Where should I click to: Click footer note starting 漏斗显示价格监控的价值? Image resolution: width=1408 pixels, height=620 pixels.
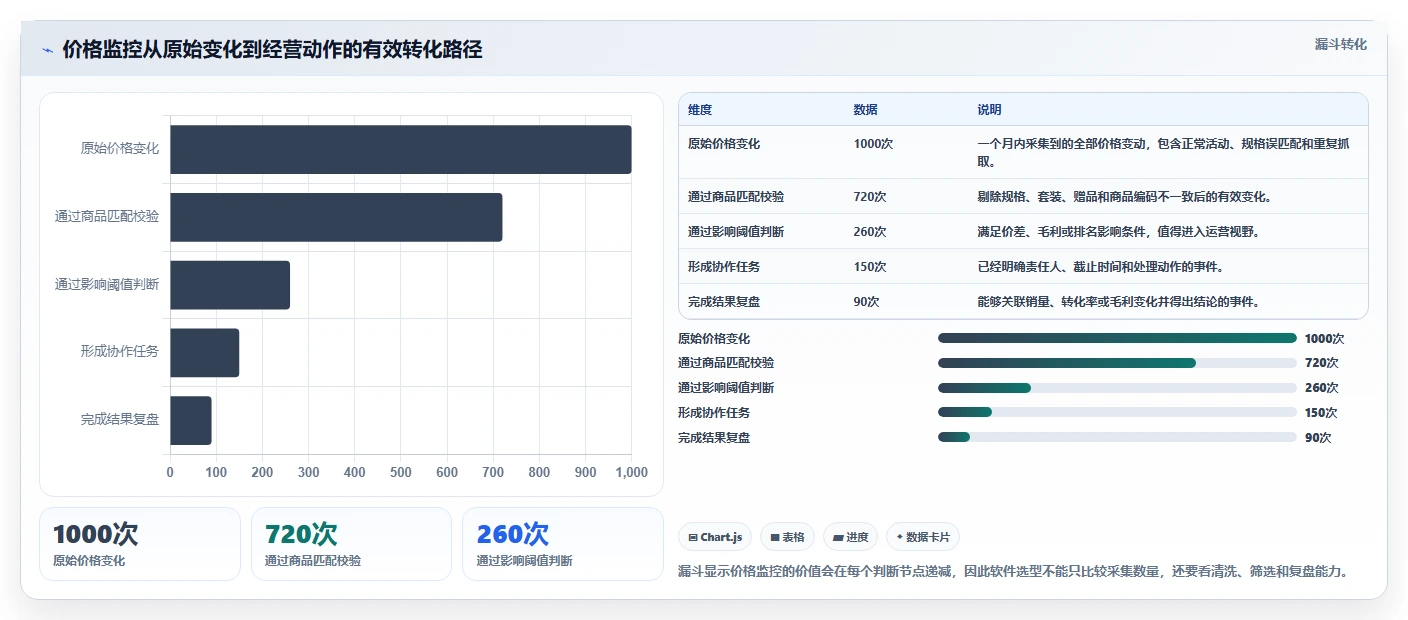pos(1014,572)
